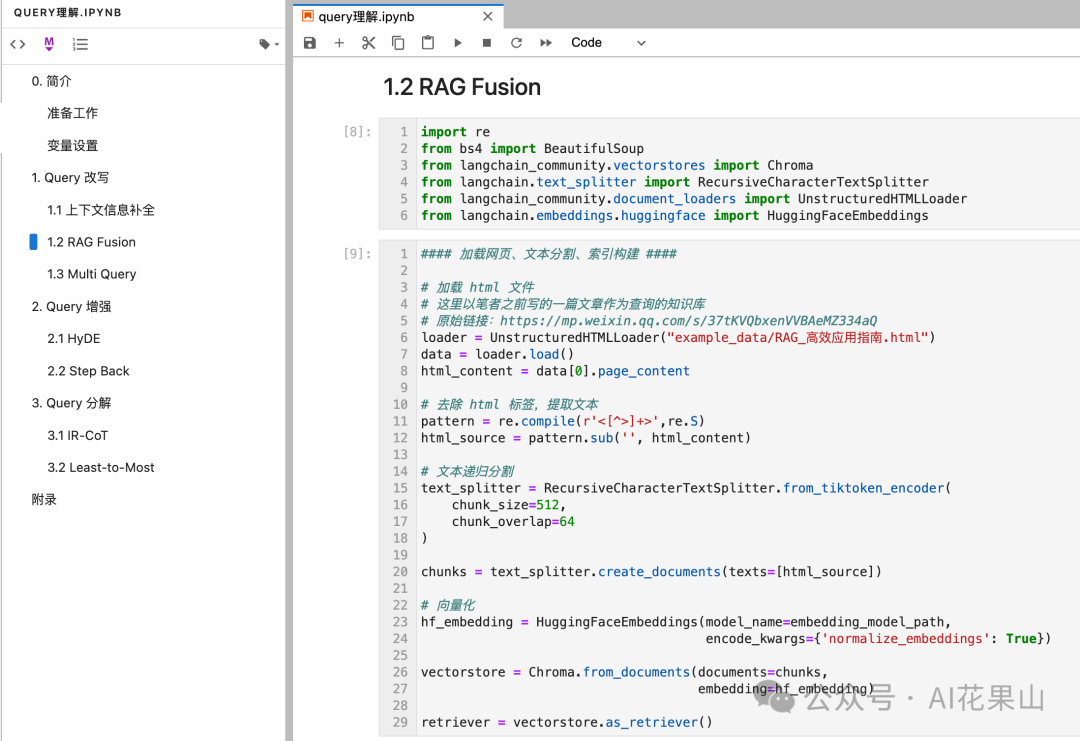
Task: Click the QUERY理解.IPYNB sidebar title
Action: point(68,12)
